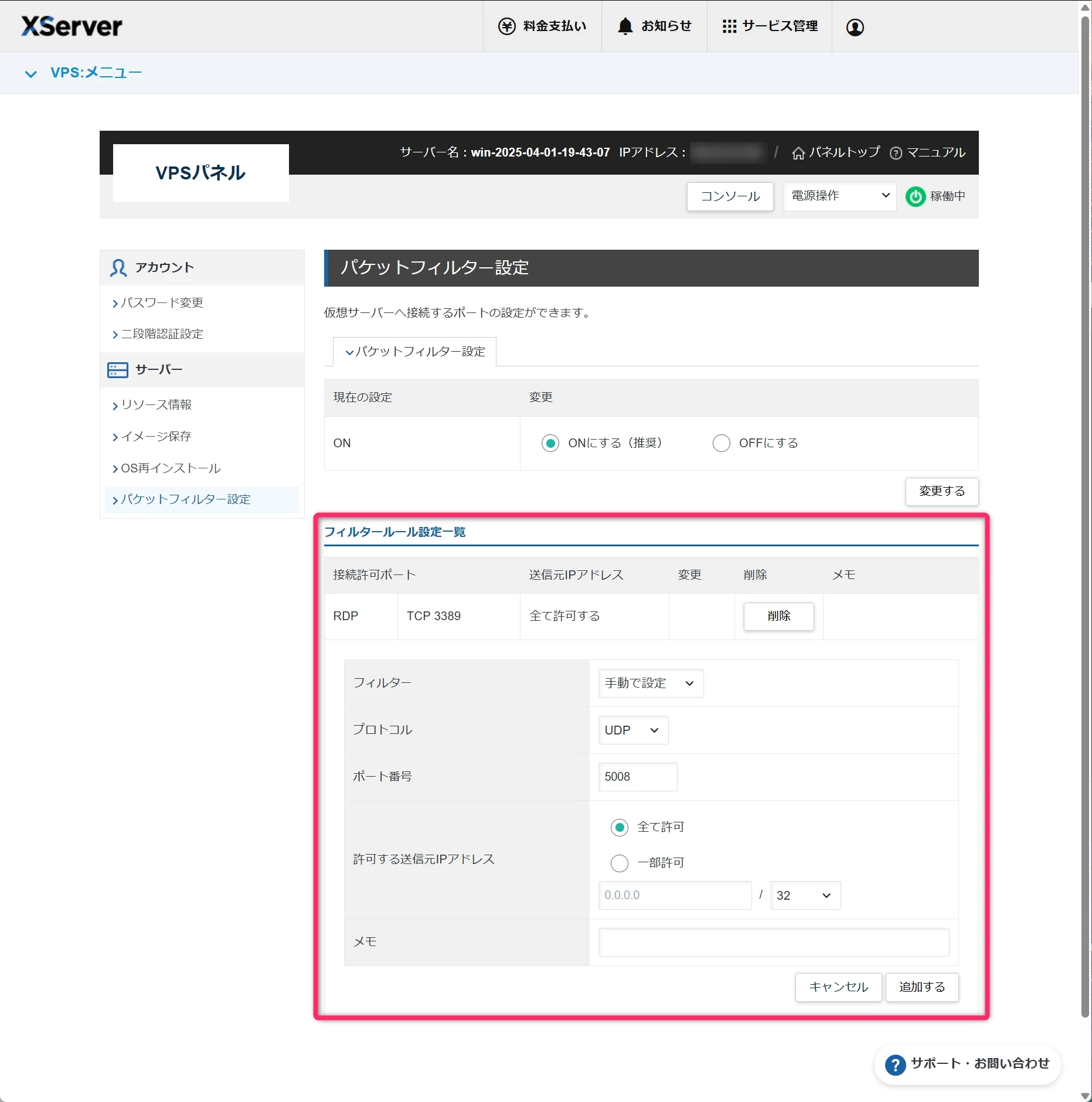This screenshot has height=1102, width=1092.
Task: Click the アカウント person icon
Action: pyautogui.click(x=118, y=268)
